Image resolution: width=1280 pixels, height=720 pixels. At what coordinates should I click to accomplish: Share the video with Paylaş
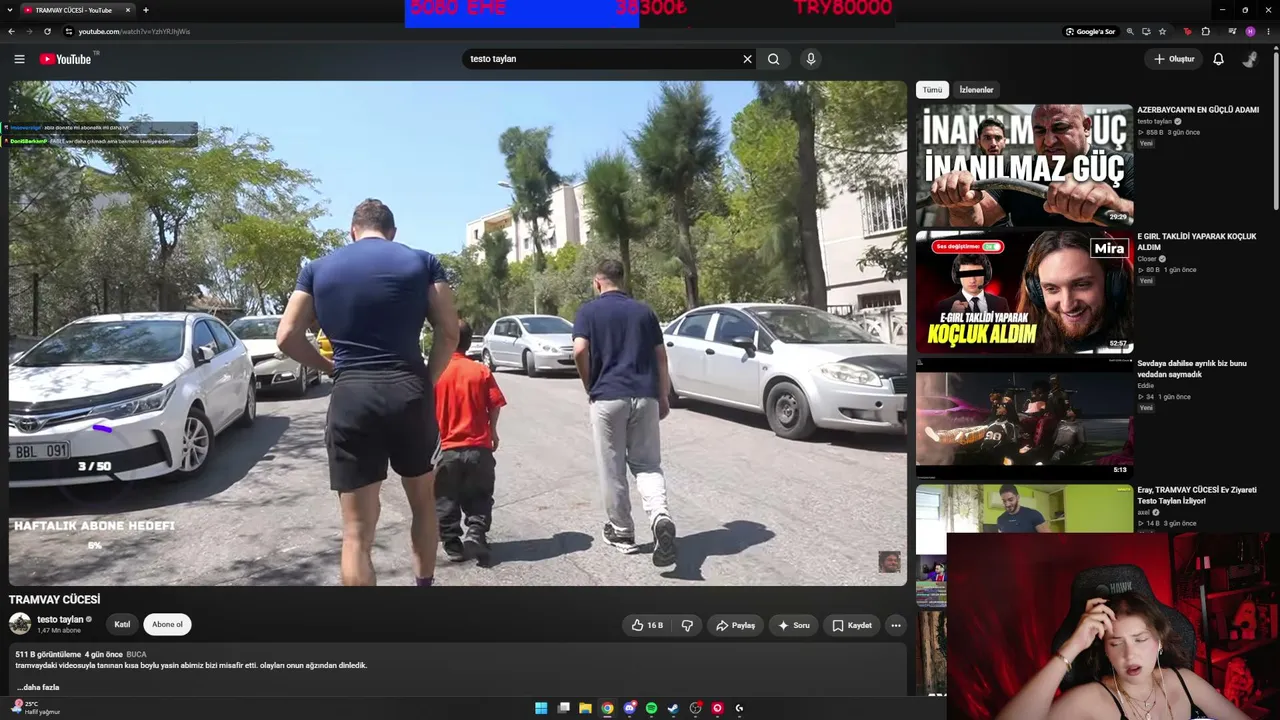coord(735,625)
